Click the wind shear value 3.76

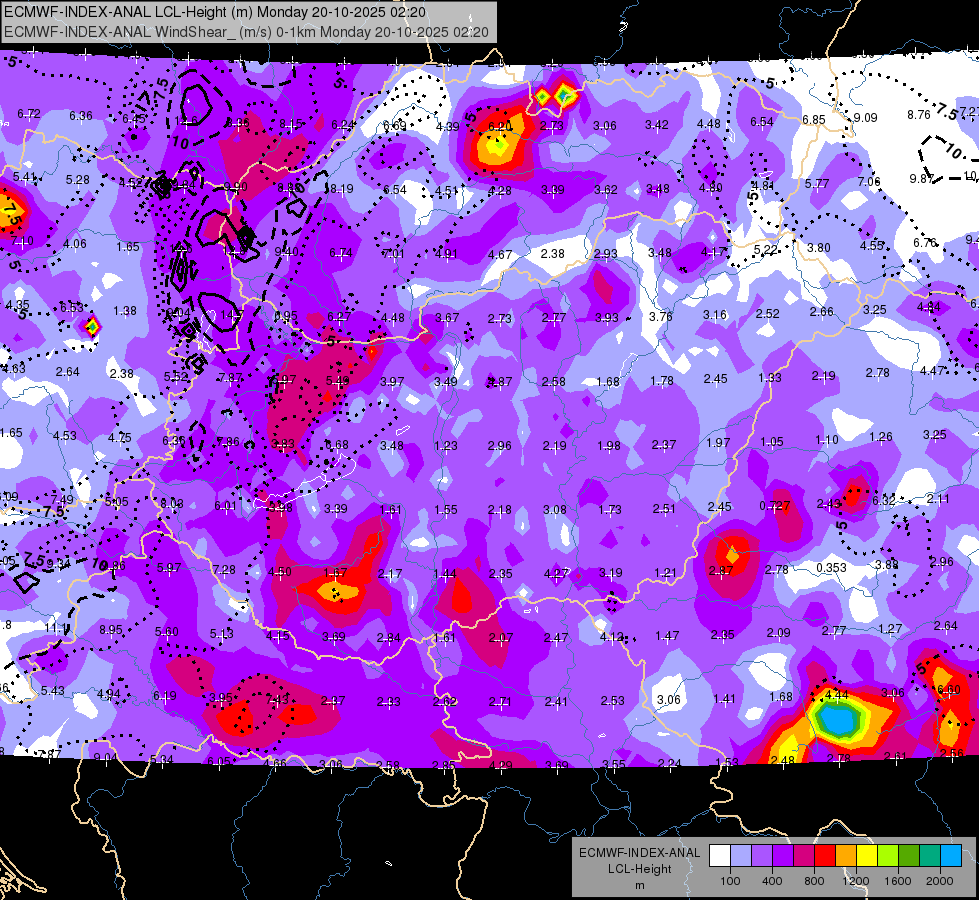click(661, 317)
